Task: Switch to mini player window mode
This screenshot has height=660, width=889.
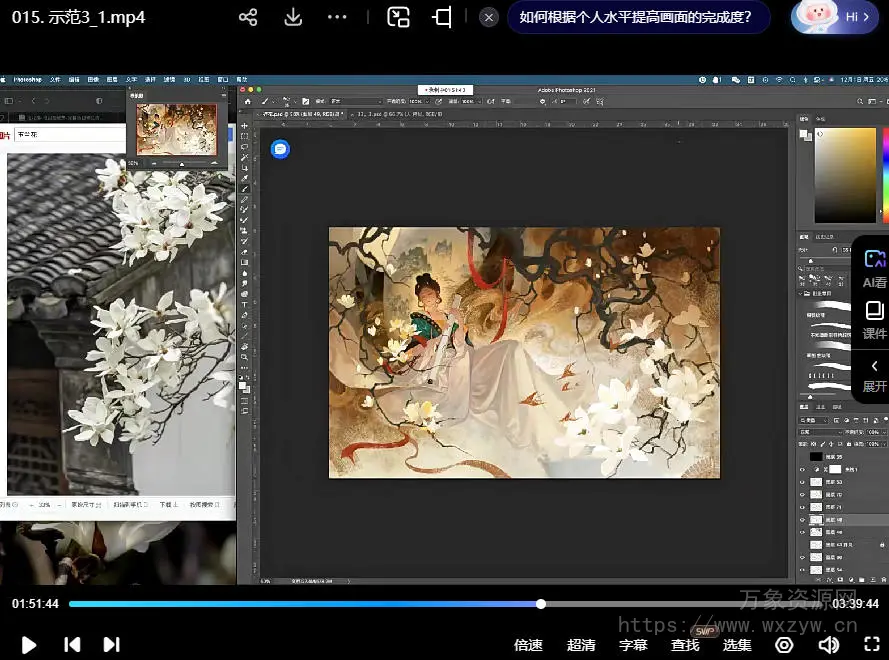Action: [399, 18]
